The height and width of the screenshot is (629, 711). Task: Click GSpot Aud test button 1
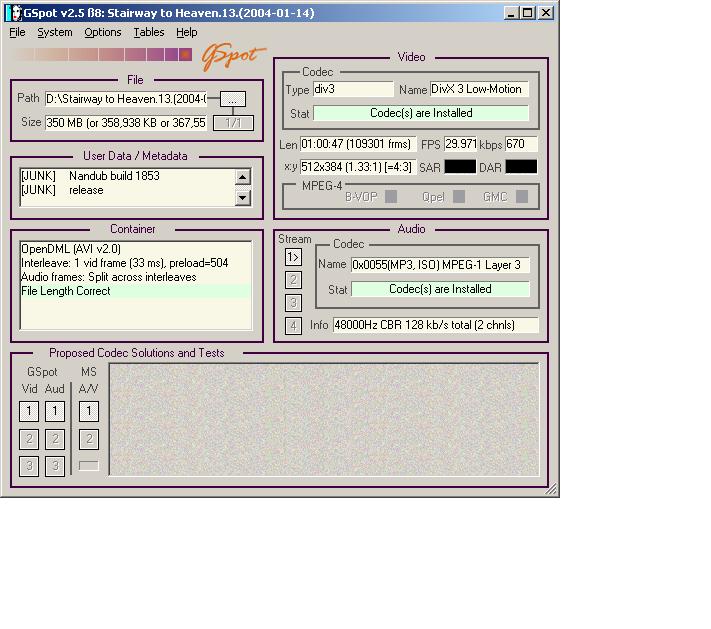coord(55,411)
